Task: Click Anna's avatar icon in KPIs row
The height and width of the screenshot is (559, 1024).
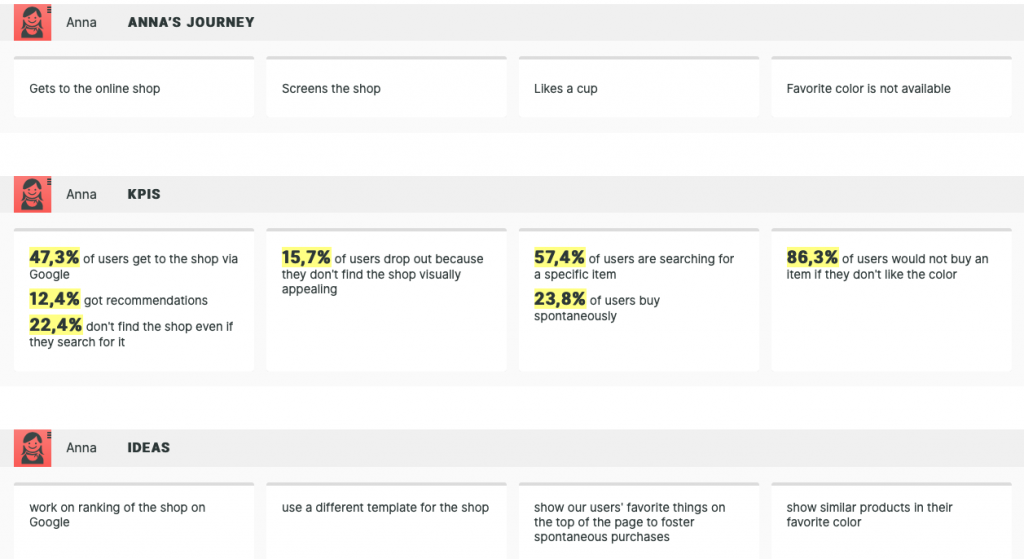Action: [32, 195]
